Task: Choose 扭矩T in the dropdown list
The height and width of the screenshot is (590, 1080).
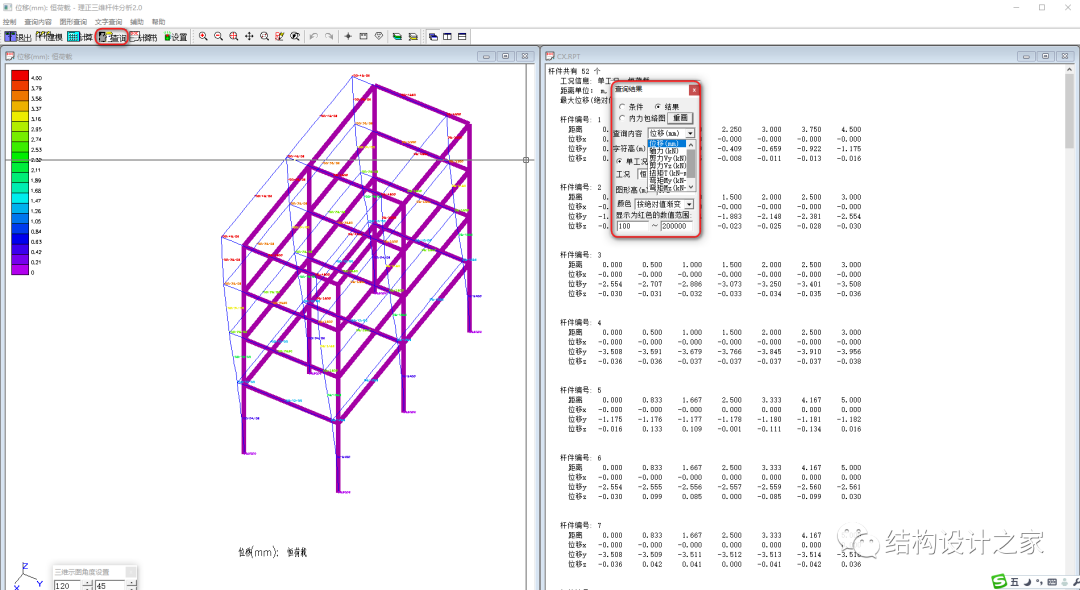Action: 667,173
